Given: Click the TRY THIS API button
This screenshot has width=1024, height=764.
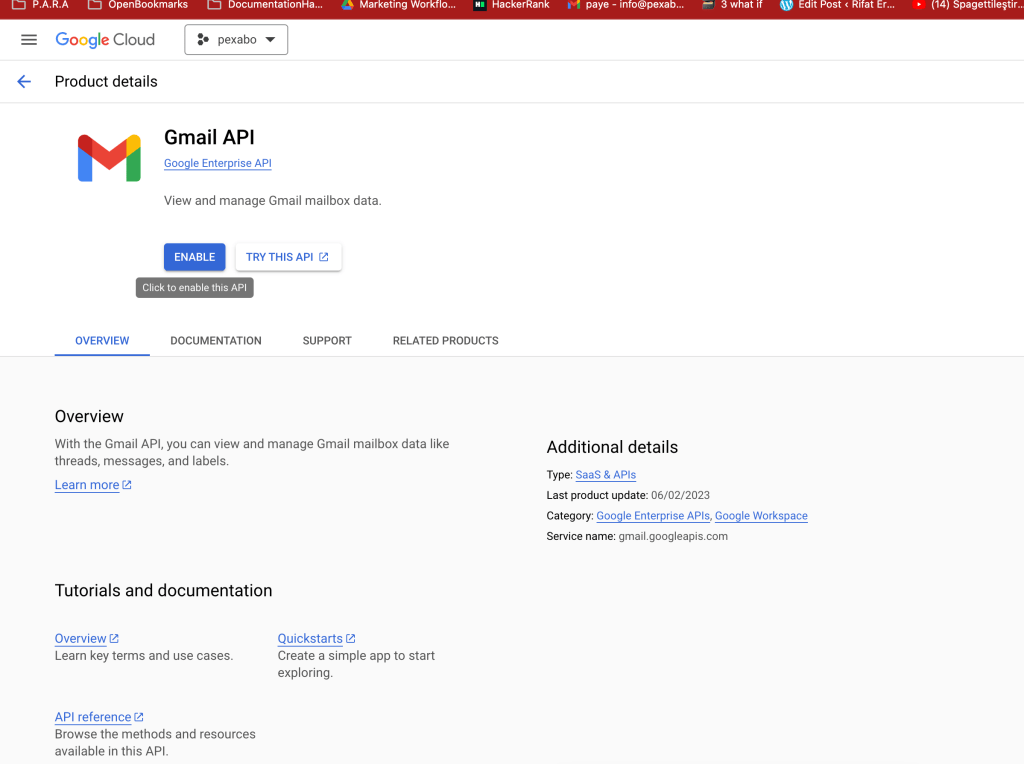Looking at the screenshot, I should point(288,257).
